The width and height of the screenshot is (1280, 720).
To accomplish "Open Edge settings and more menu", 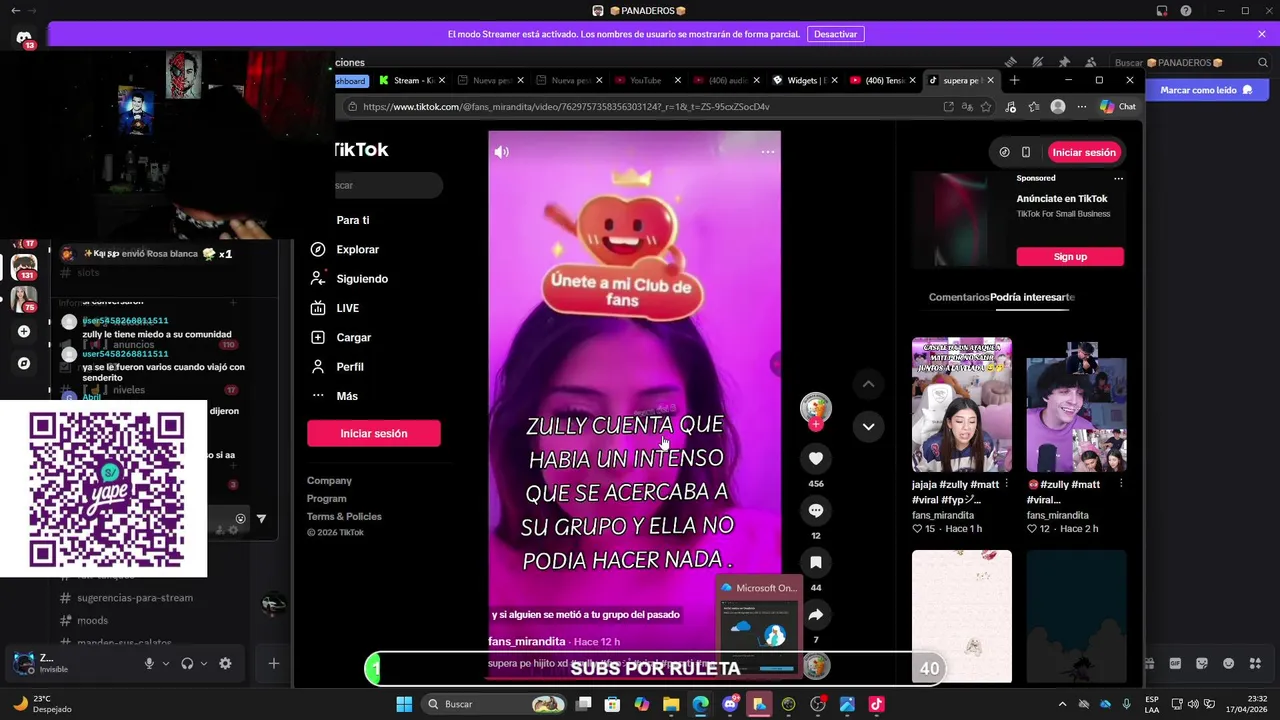I will (1081, 106).
